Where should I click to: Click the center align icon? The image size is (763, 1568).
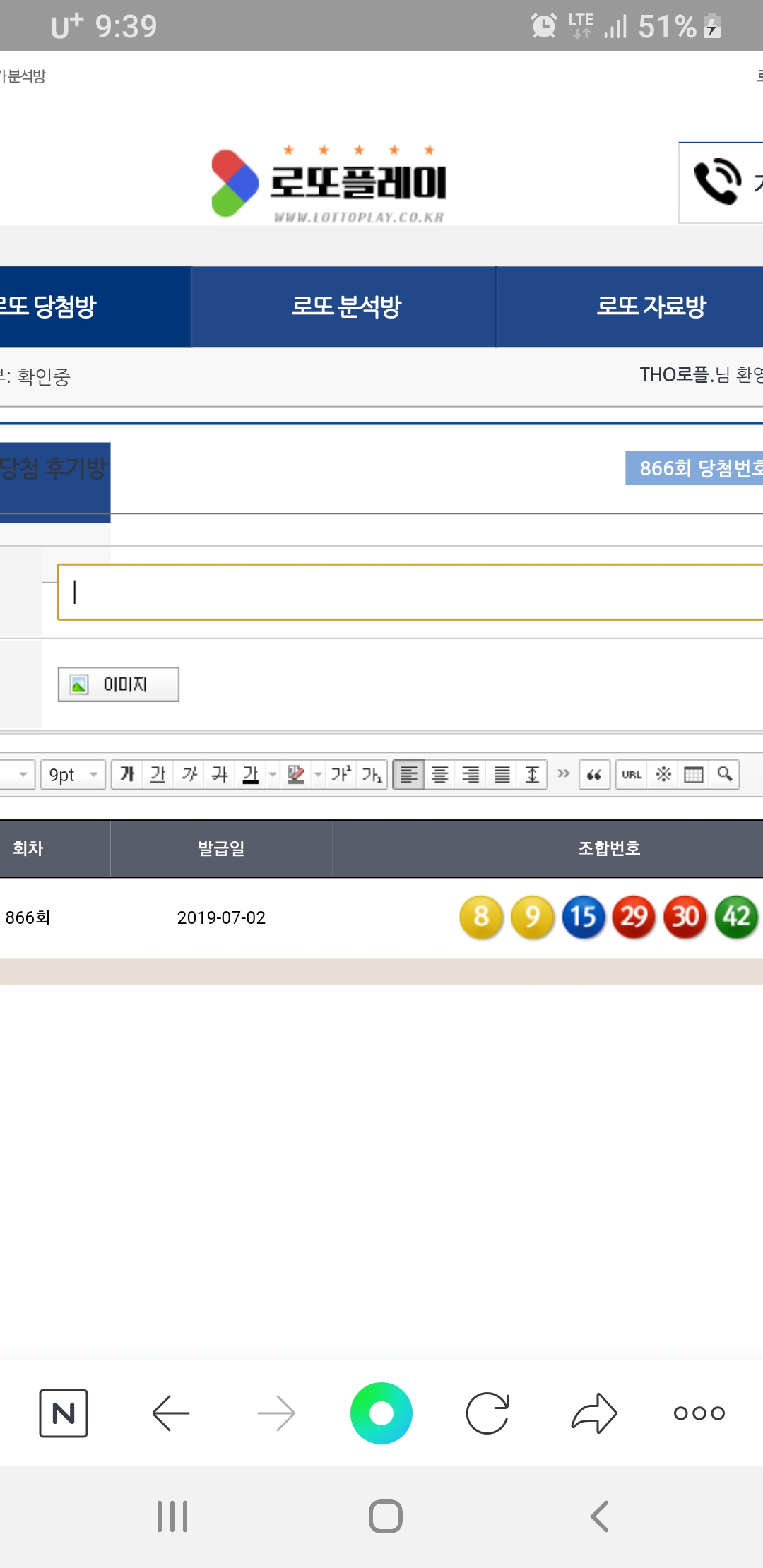click(439, 775)
